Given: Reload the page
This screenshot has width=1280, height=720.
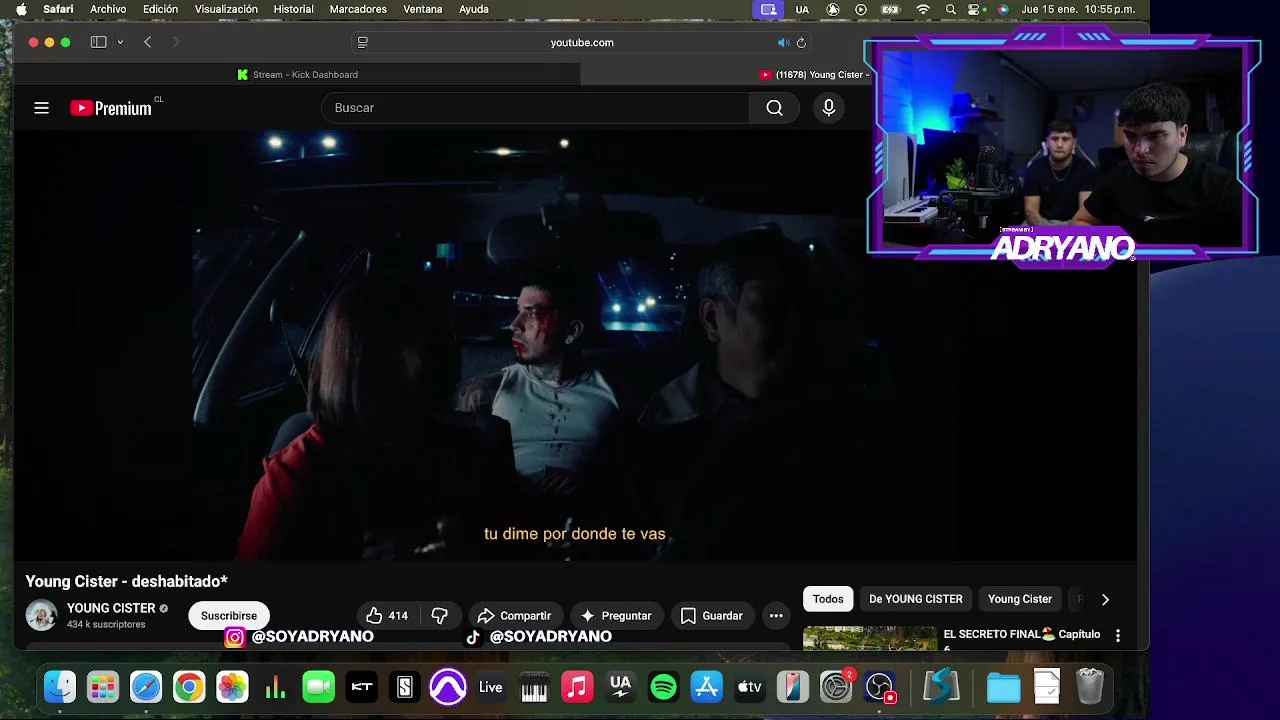Looking at the screenshot, I should point(801,42).
